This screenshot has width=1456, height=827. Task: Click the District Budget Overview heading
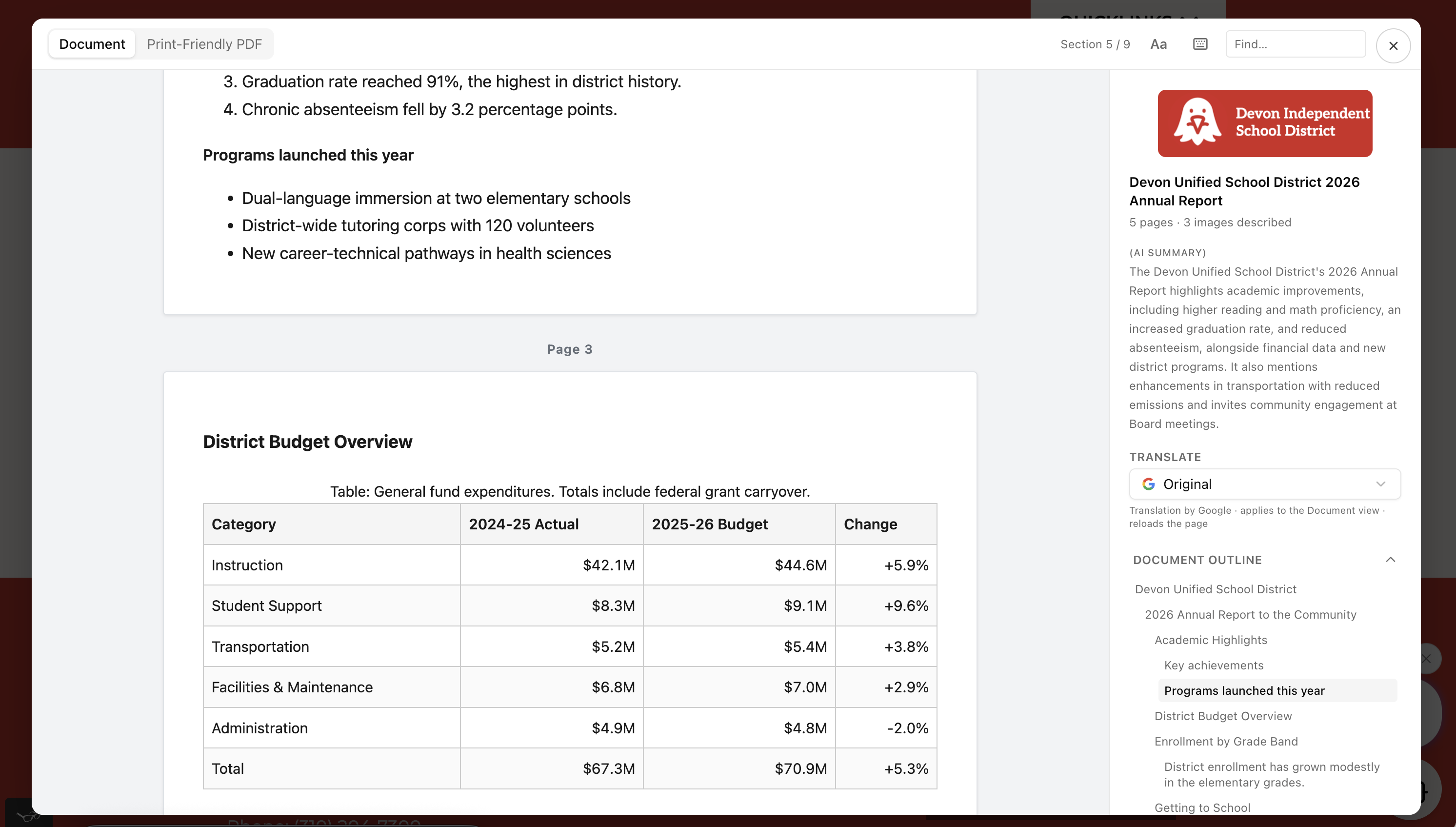[x=307, y=442]
